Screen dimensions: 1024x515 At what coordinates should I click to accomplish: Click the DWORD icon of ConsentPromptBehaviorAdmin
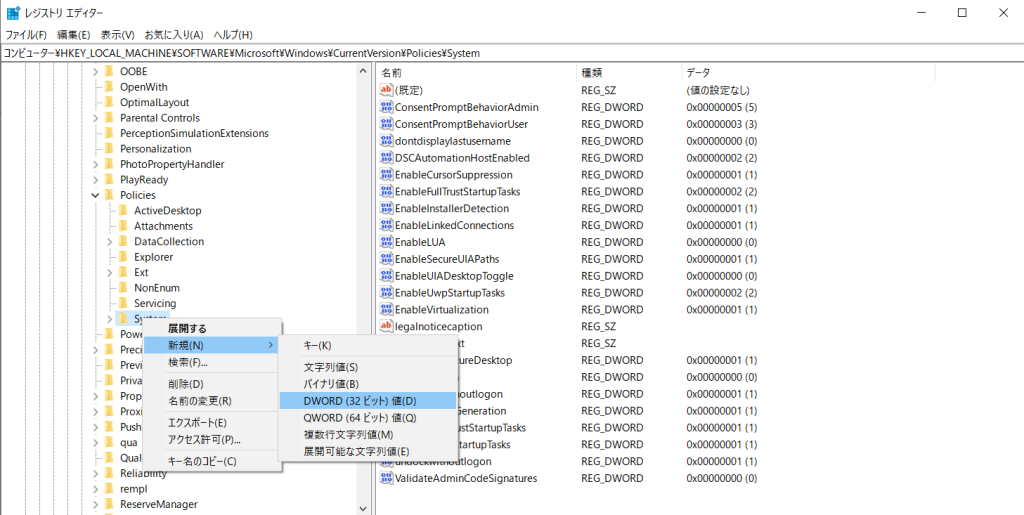pos(387,107)
